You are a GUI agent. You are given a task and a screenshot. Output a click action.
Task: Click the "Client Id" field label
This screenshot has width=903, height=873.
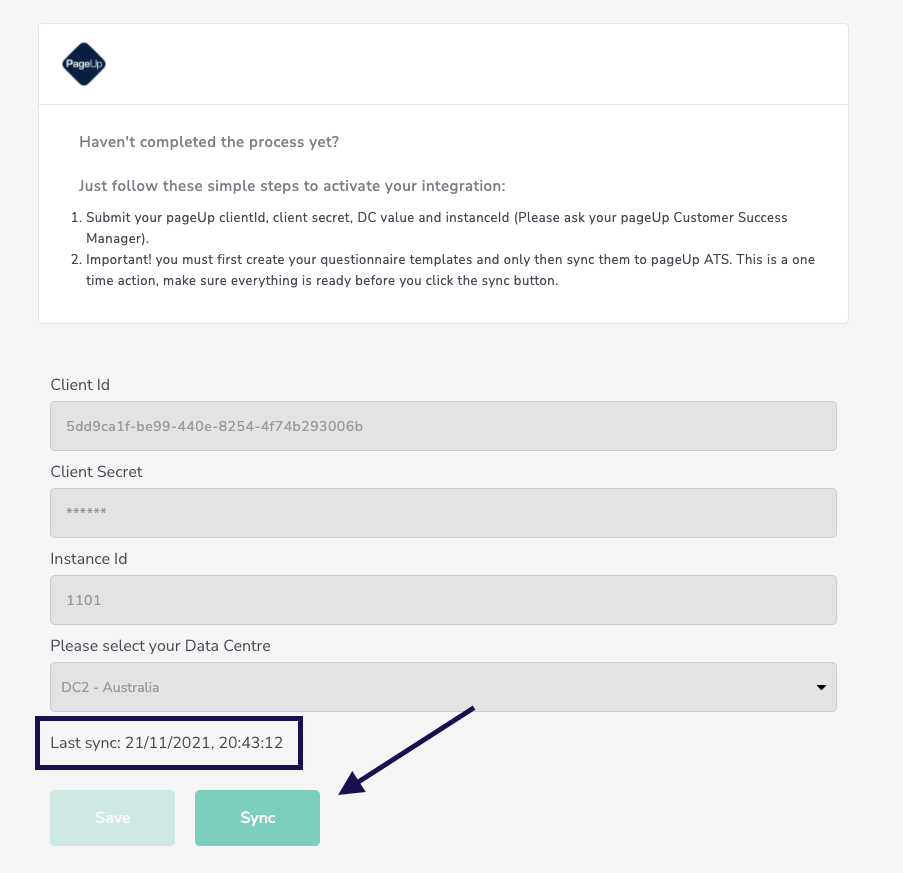(80, 384)
